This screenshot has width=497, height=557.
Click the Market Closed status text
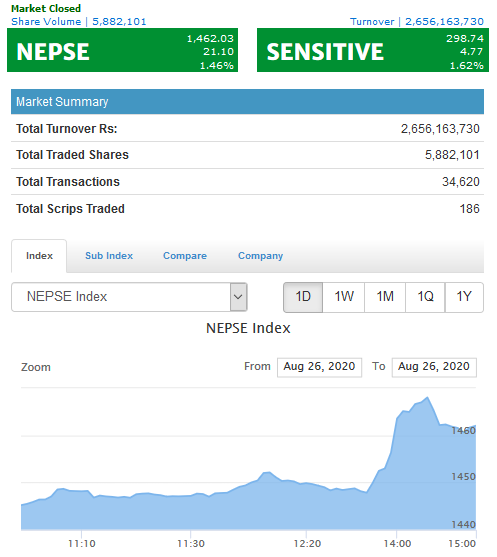(x=46, y=8)
